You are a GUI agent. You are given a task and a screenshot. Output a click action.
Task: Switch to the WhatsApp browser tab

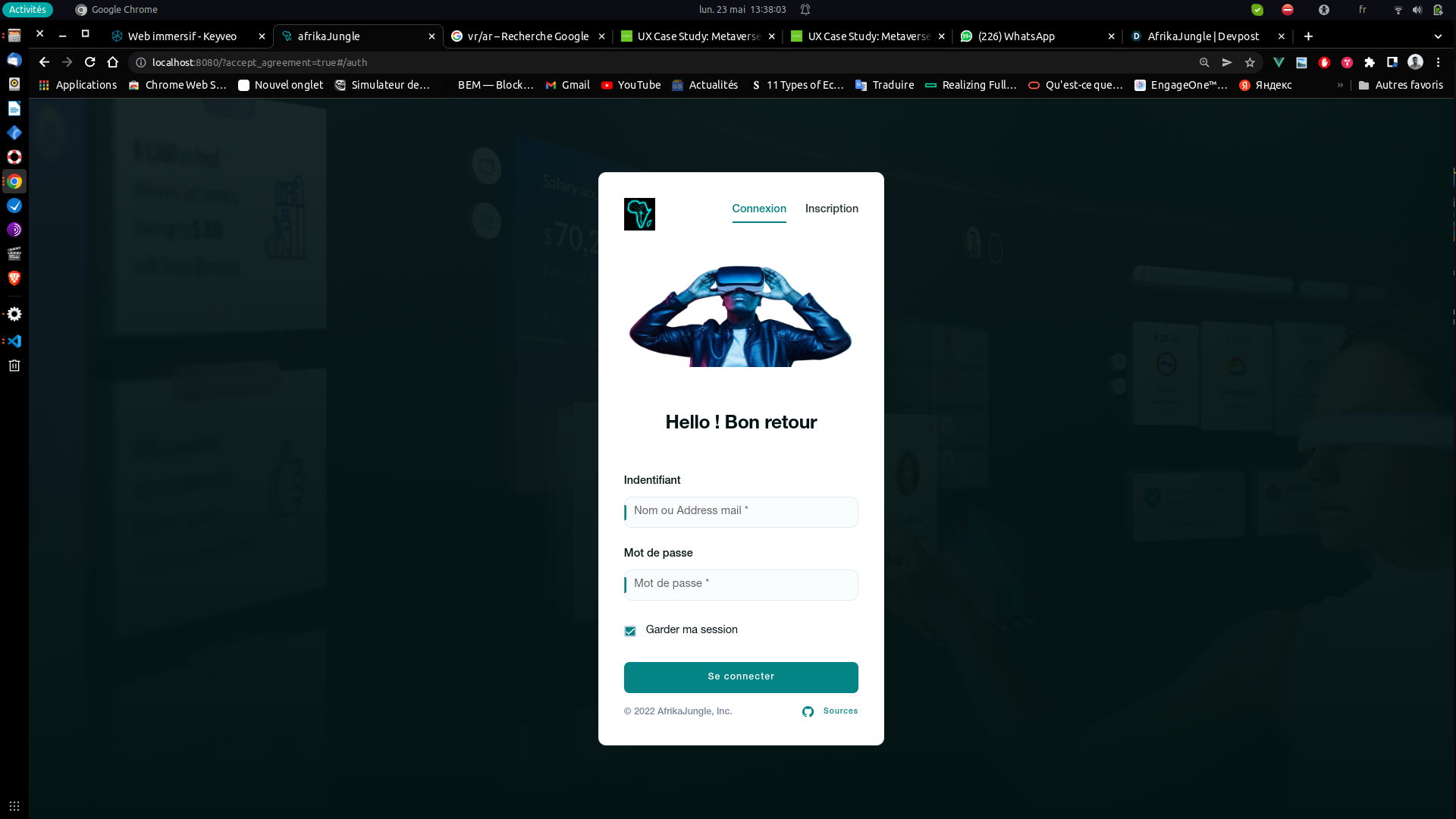tap(1016, 36)
